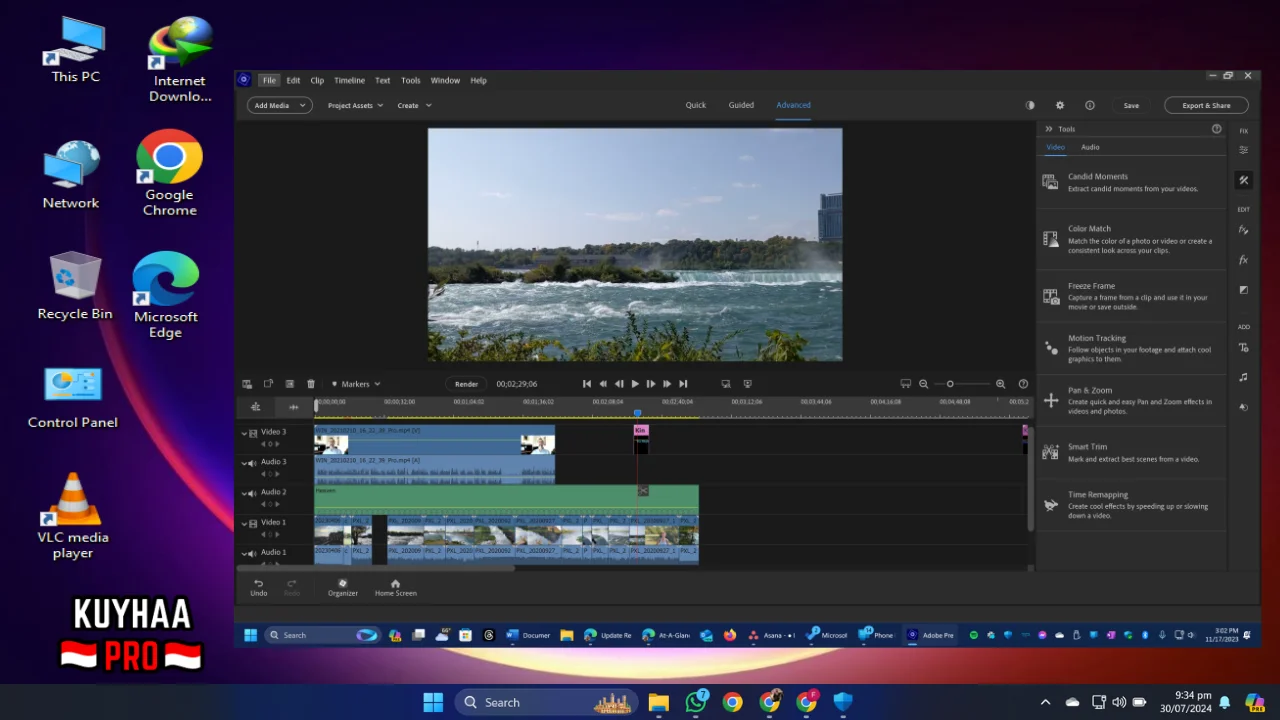This screenshot has height=720, width=1280.
Task: Open the Clip menu
Action: (x=317, y=80)
